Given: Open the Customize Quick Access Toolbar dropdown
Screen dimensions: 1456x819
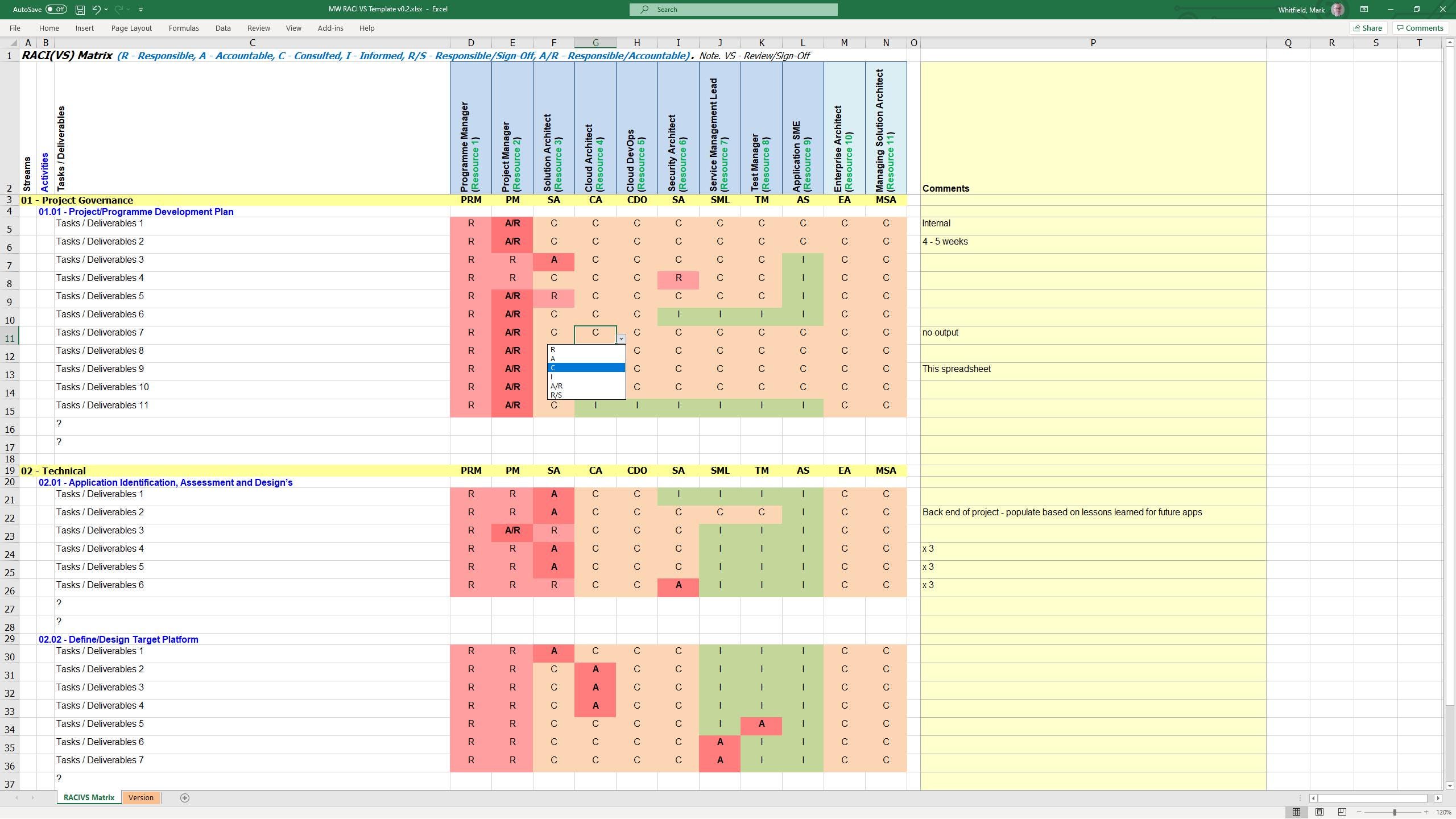Looking at the screenshot, I should click(x=140, y=9).
